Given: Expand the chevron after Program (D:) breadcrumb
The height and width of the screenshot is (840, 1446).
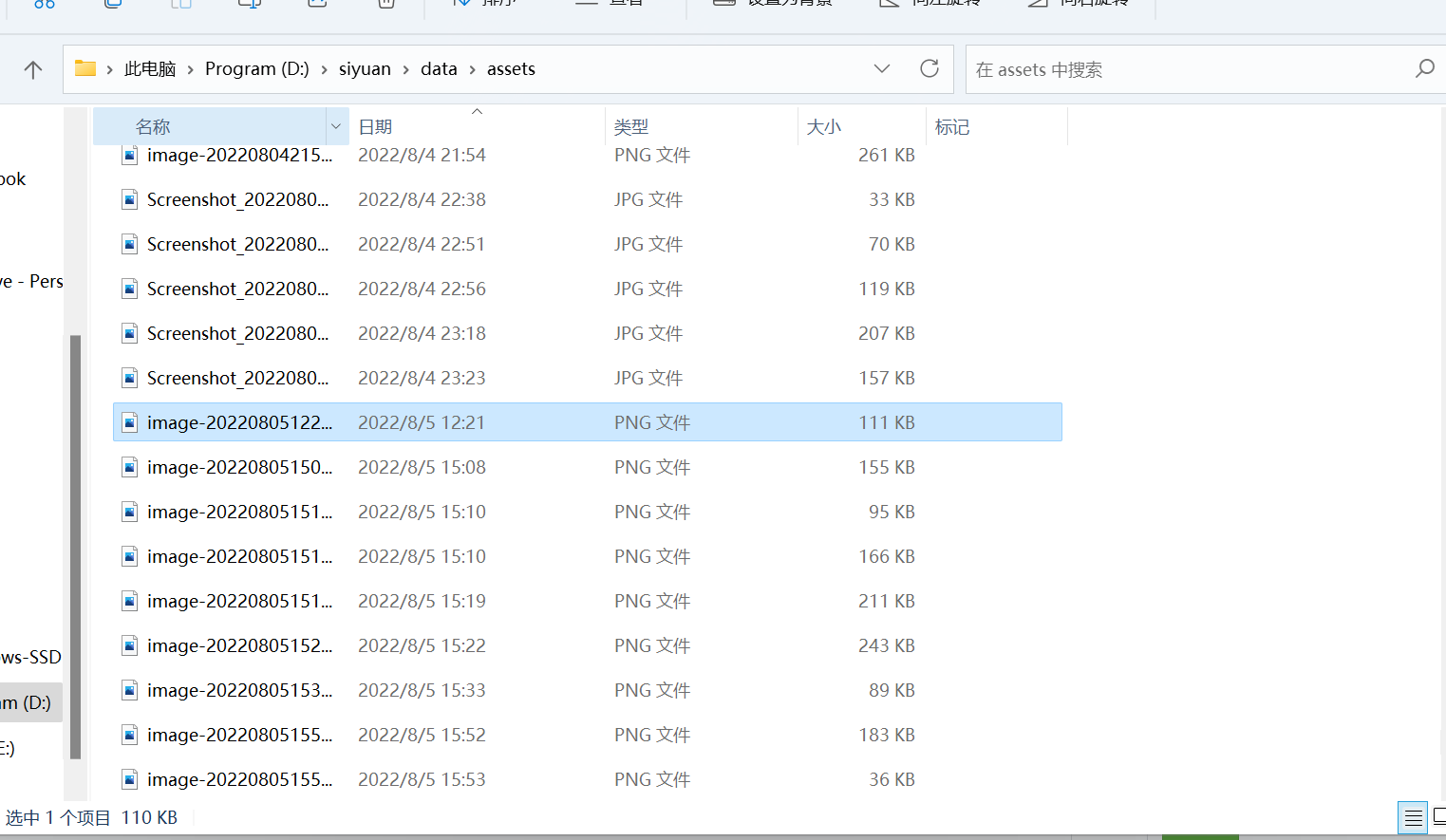Looking at the screenshot, I should point(325,69).
